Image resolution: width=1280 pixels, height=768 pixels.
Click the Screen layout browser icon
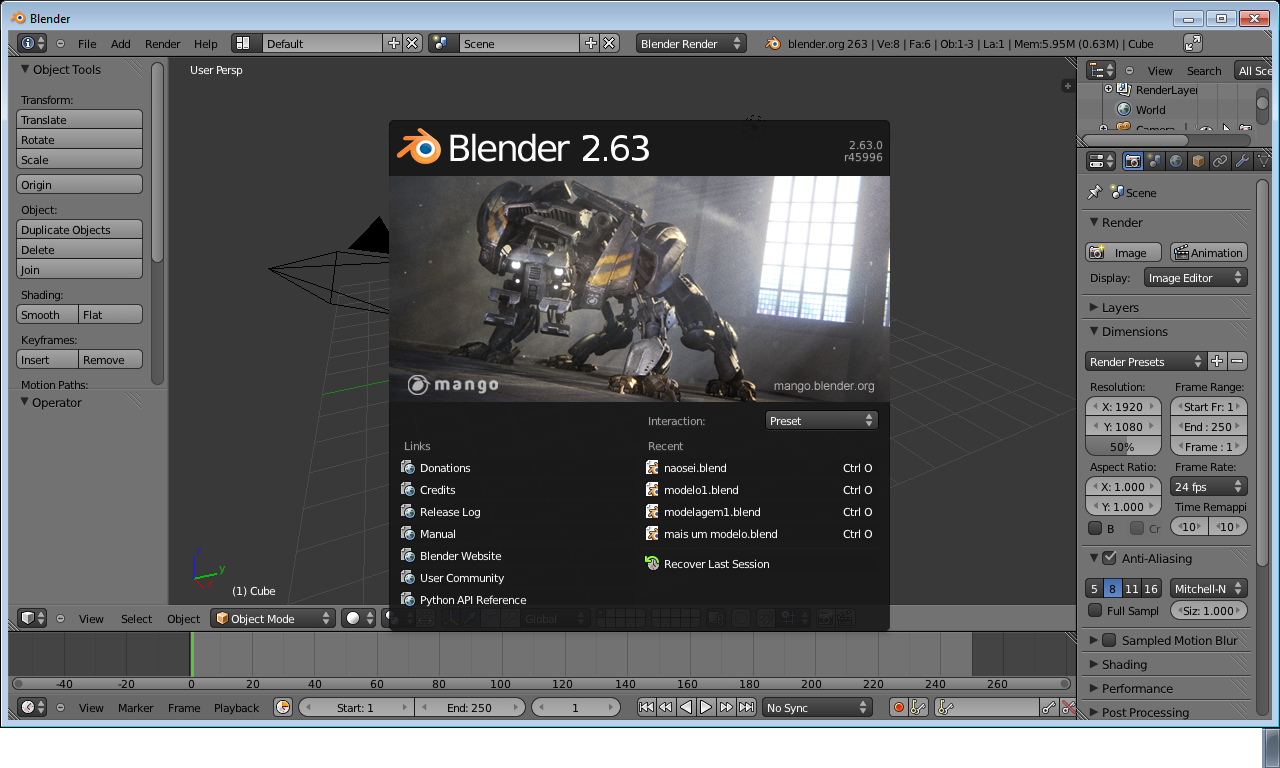(244, 43)
